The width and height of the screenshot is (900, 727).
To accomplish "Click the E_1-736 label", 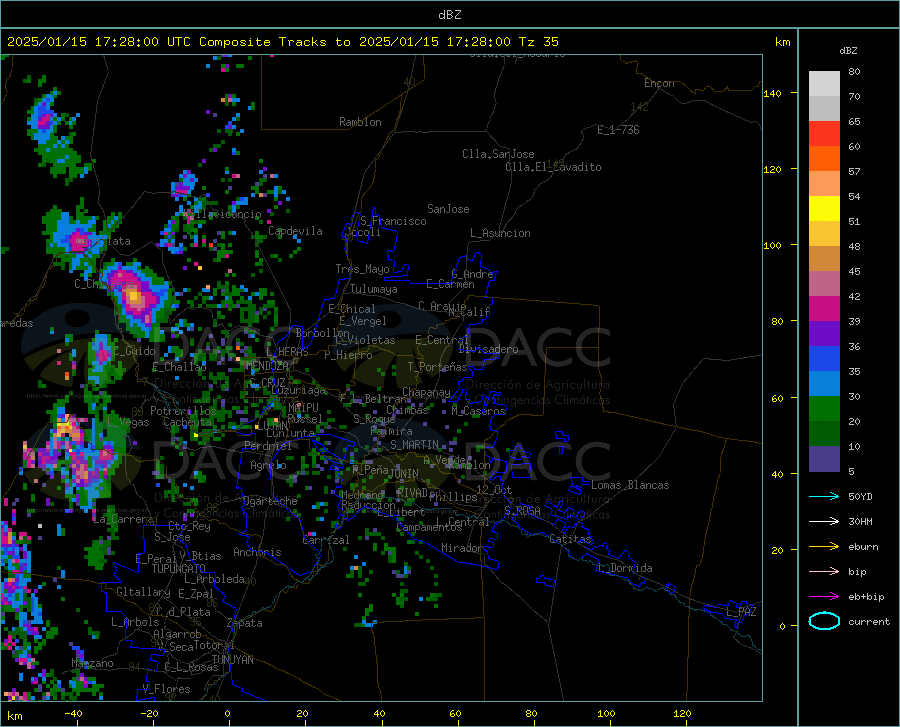I will tap(618, 130).
